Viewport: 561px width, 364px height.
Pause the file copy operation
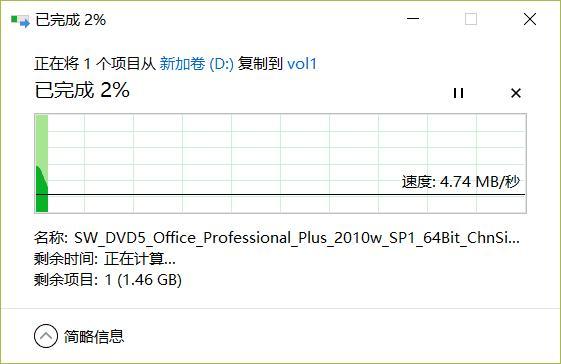point(458,93)
